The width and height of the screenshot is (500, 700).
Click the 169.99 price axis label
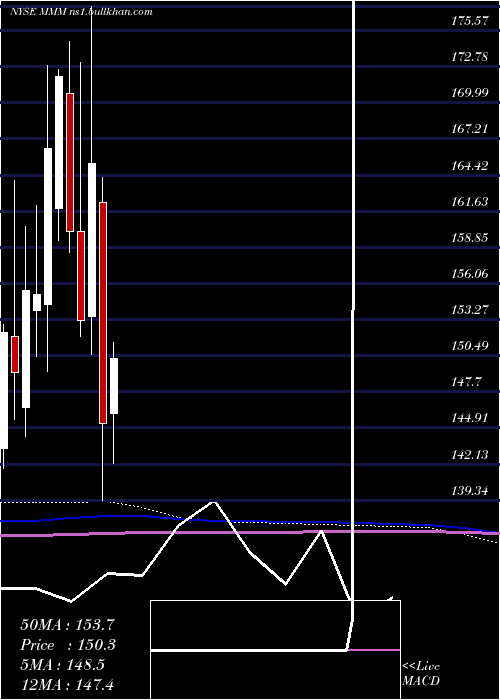pos(469,93)
